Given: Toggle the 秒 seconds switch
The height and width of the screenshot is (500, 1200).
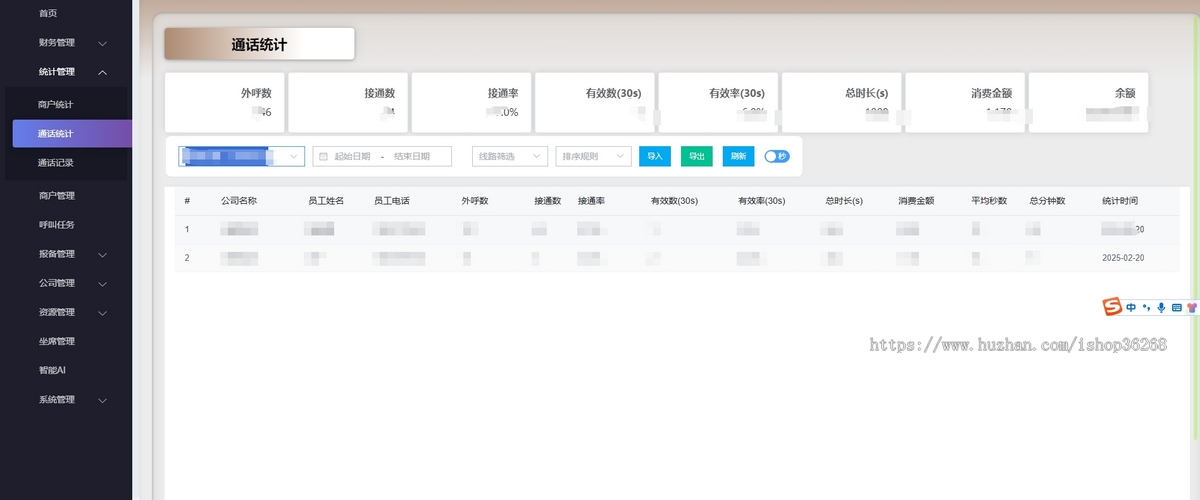Looking at the screenshot, I should tap(776, 156).
